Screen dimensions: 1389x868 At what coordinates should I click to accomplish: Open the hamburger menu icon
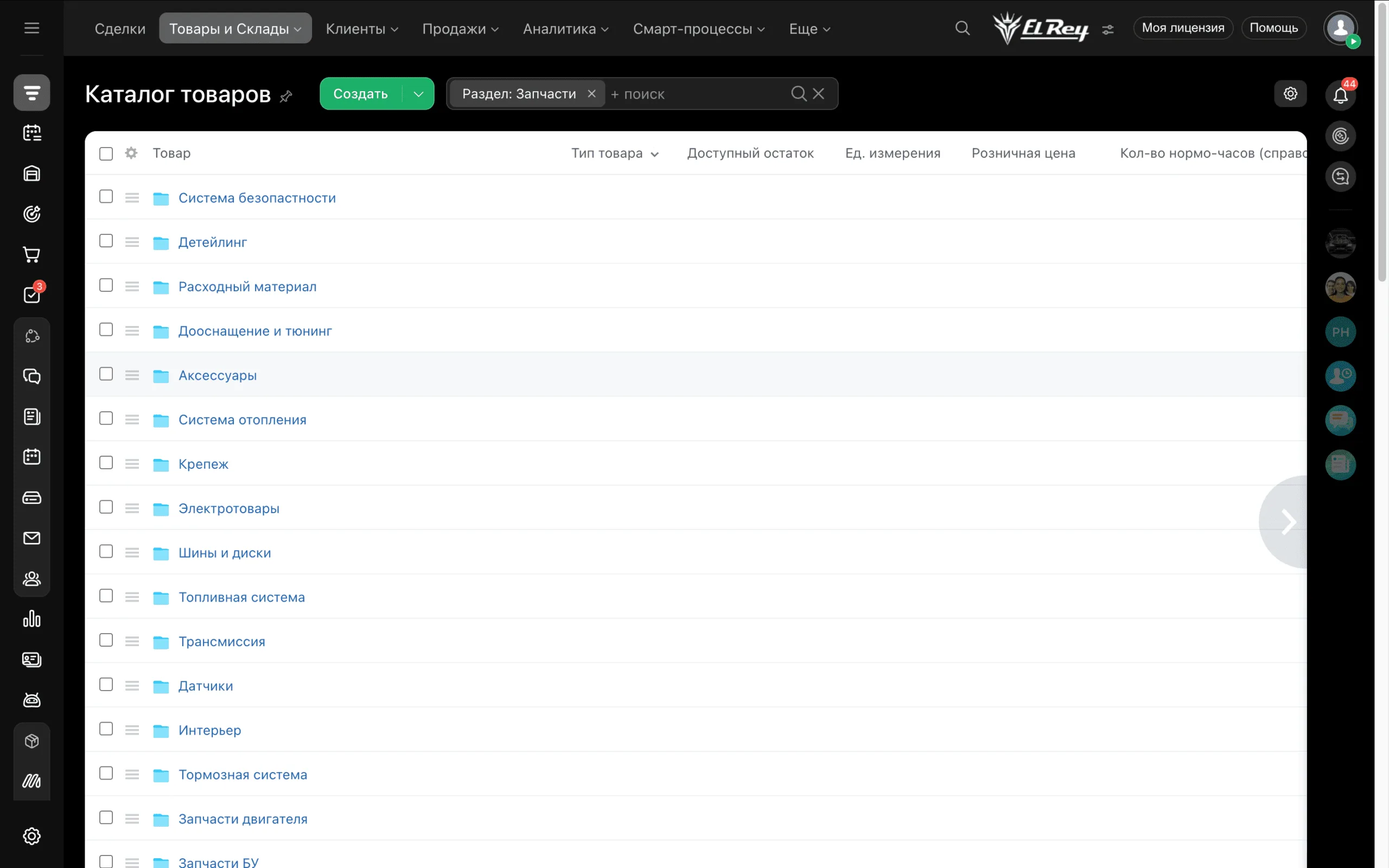point(32,28)
